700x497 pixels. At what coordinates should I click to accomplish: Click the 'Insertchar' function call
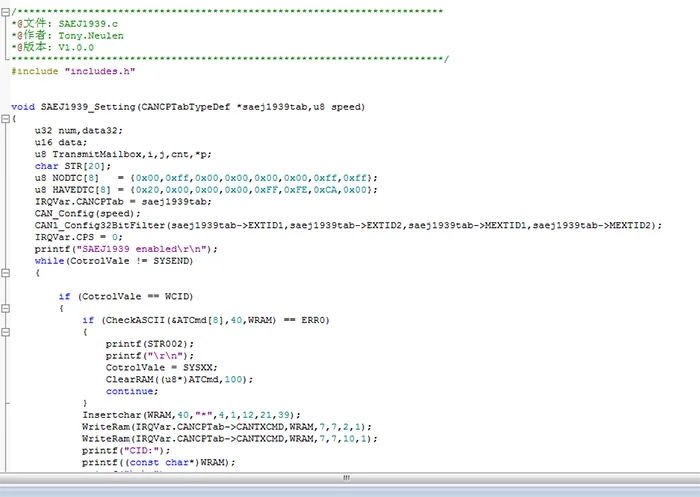point(112,415)
